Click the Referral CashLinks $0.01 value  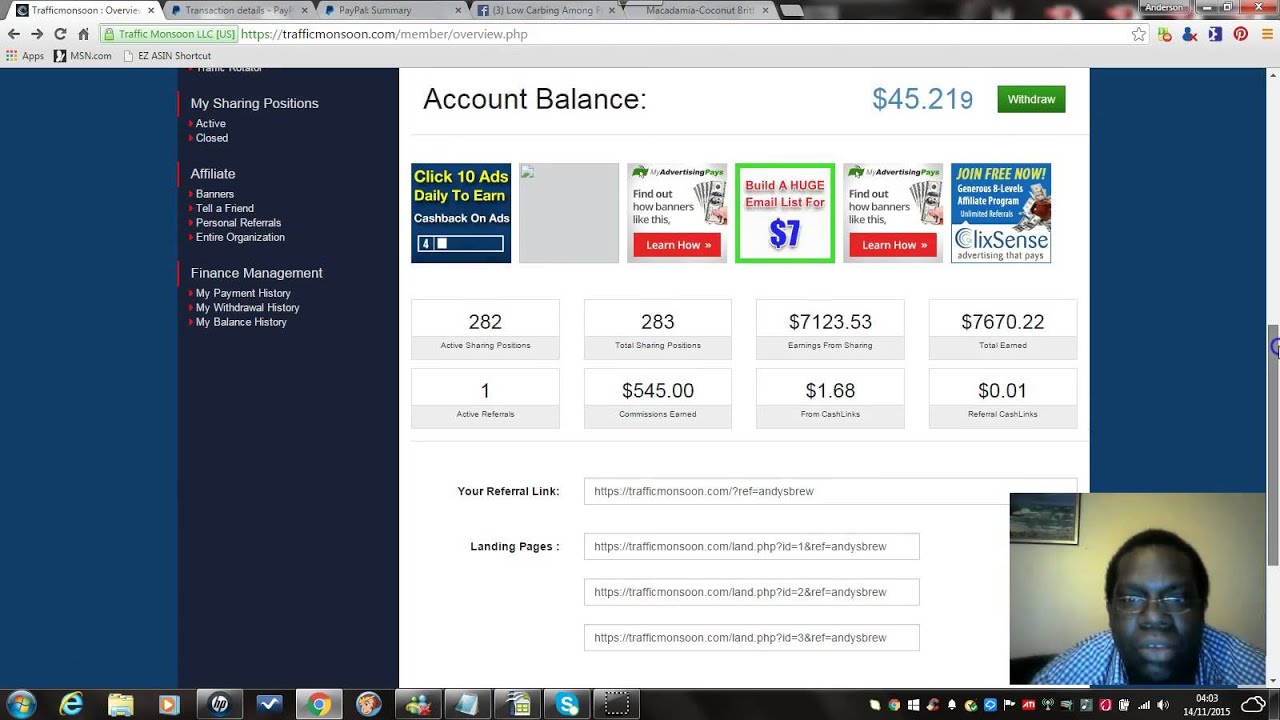tap(1003, 391)
